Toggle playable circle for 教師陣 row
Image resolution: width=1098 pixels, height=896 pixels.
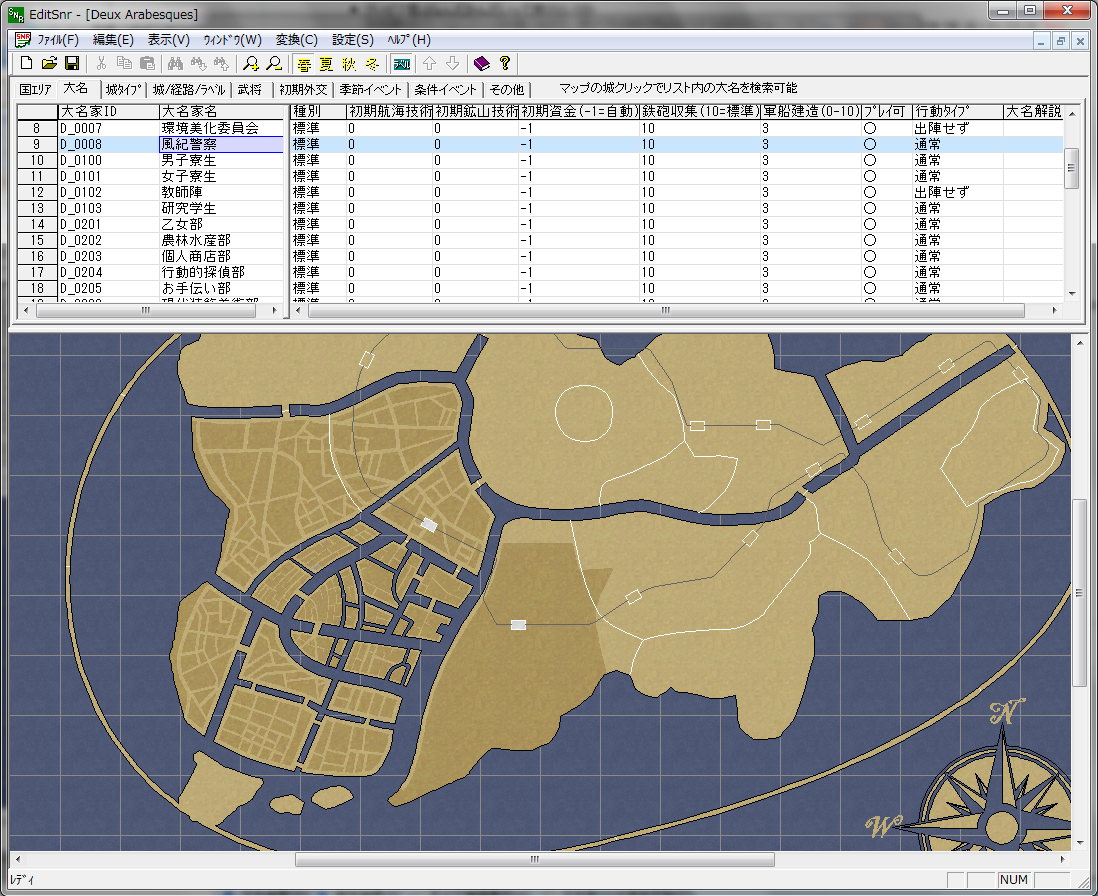click(870, 193)
